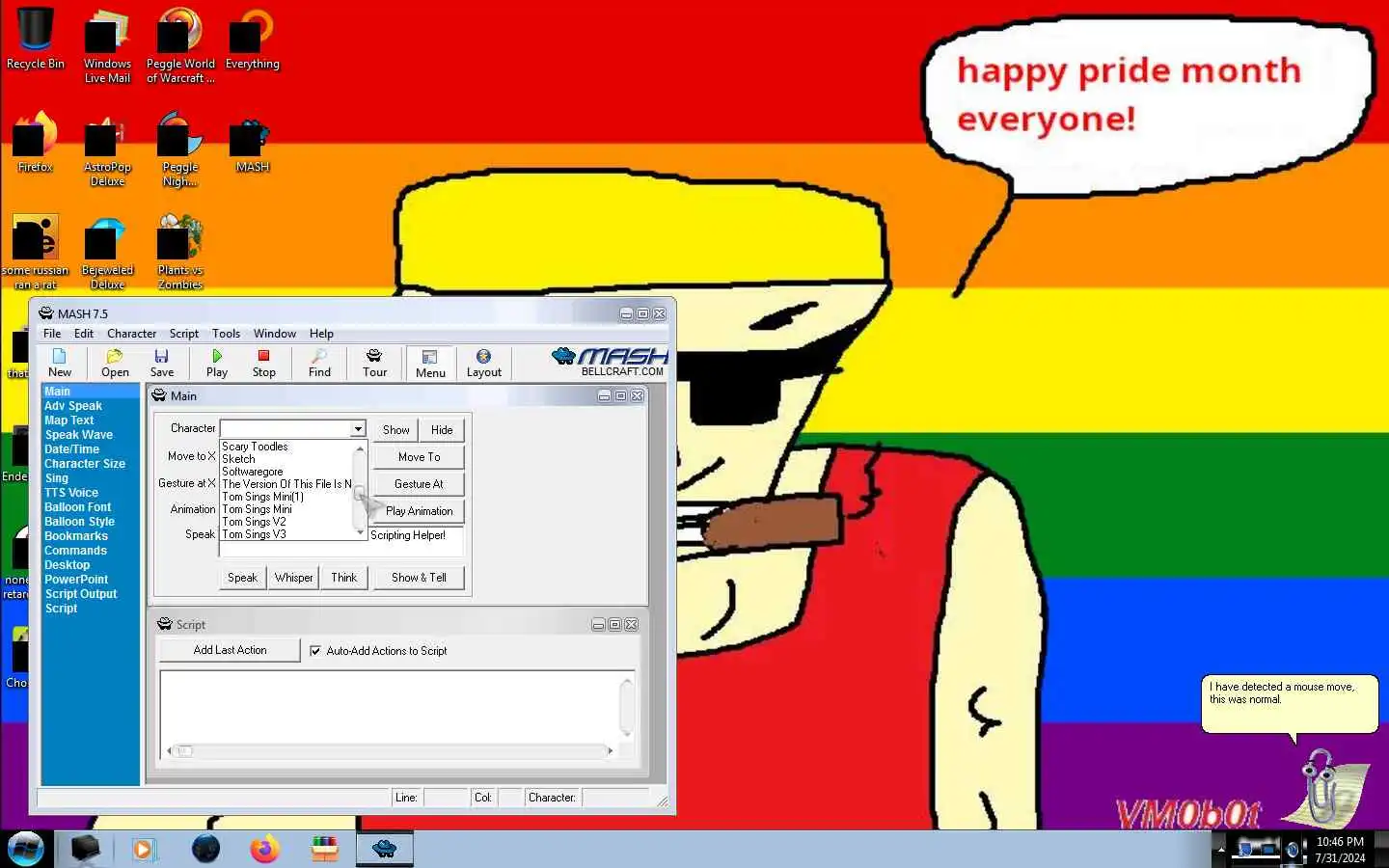This screenshot has height=868, width=1389.
Task: Select the Everything desktop icon
Action: (253, 39)
